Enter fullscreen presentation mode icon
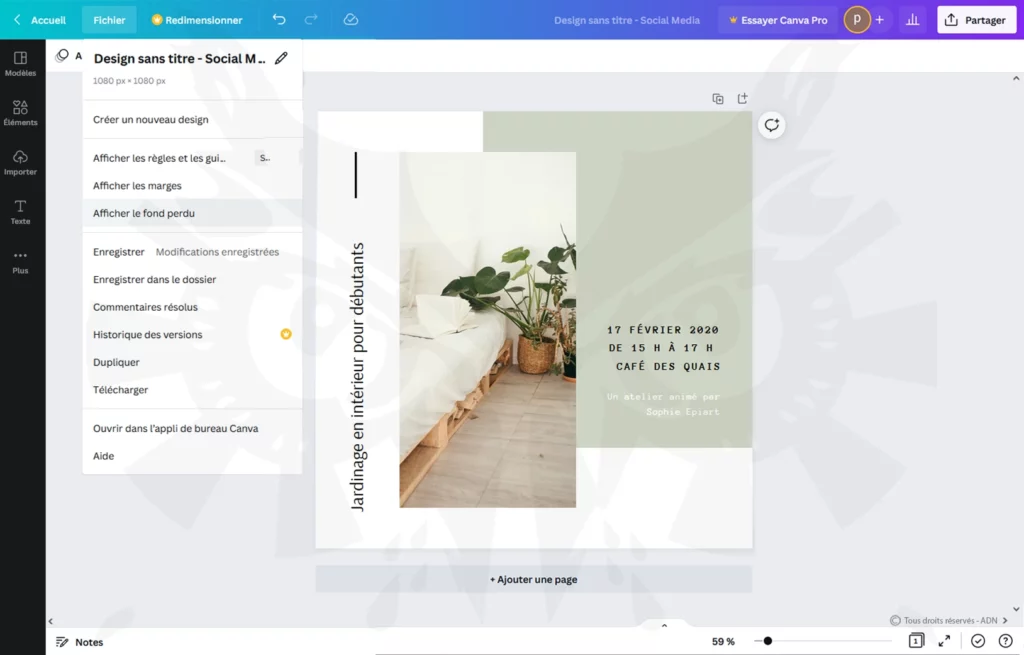Viewport: 1024px width, 655px height. (944, 641)
